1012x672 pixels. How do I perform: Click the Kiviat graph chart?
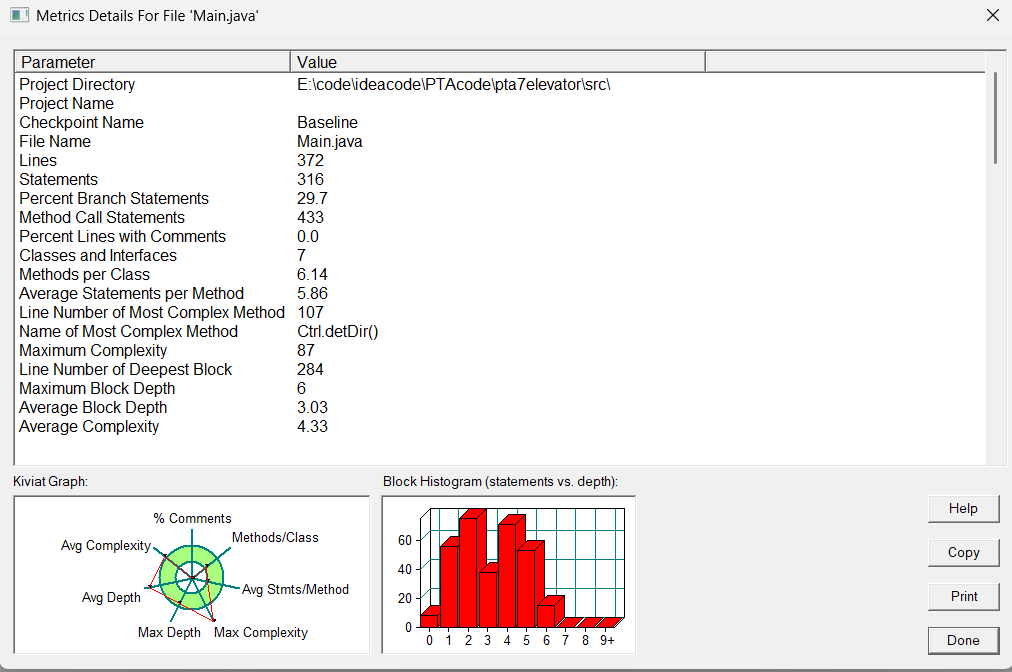pyautogui.click(x=192, y=575)
